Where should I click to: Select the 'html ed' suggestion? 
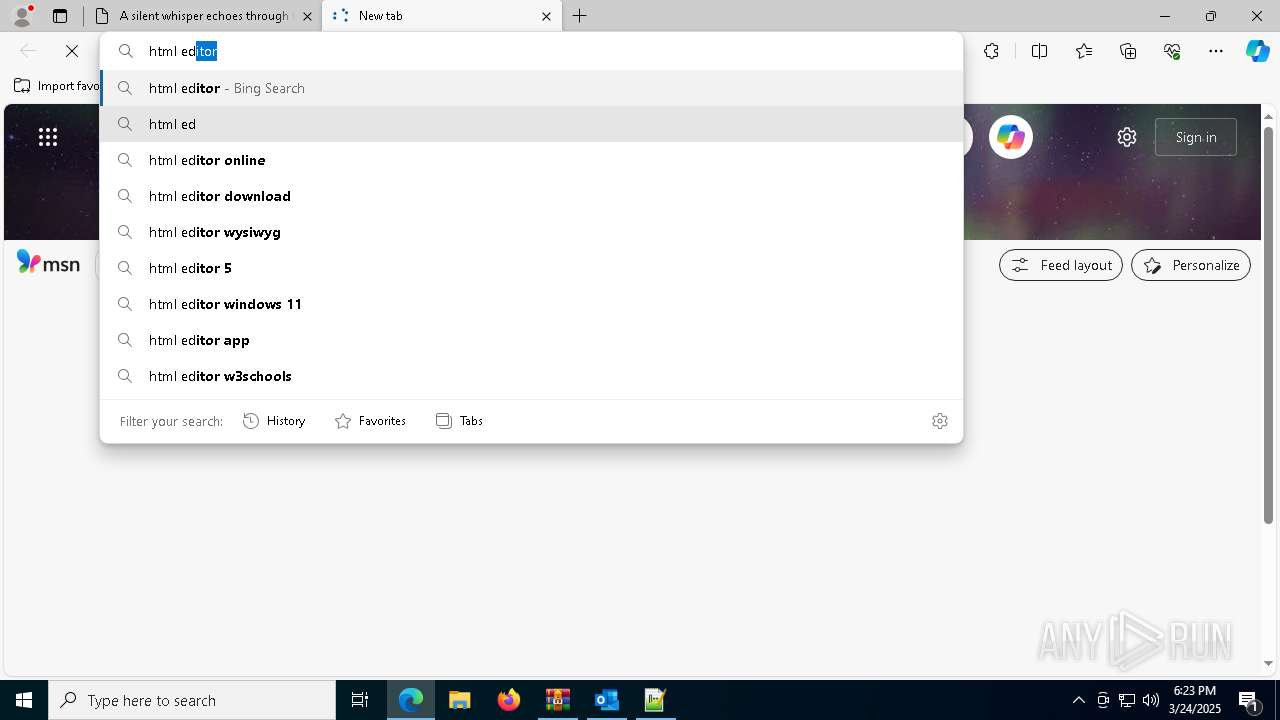tap(531, 124)
